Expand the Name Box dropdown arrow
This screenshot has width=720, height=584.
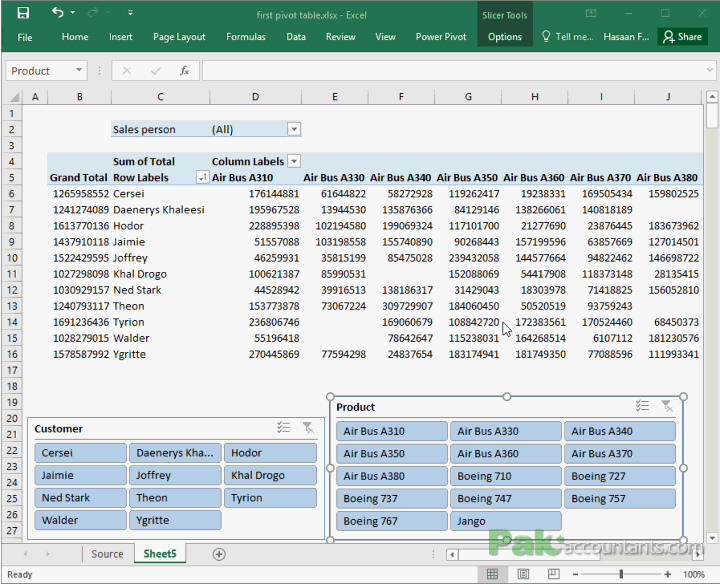pos(79,70)
